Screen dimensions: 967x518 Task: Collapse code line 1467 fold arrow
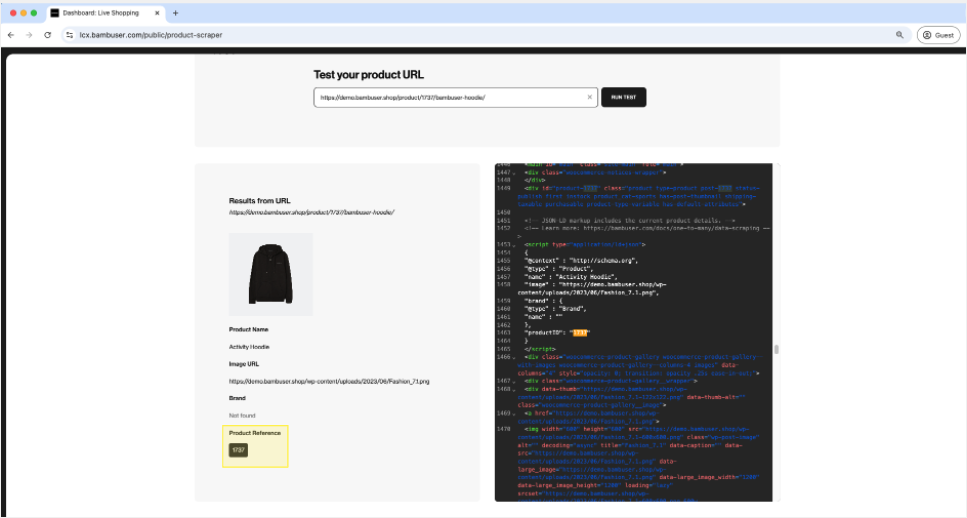(x=514, y=381)
